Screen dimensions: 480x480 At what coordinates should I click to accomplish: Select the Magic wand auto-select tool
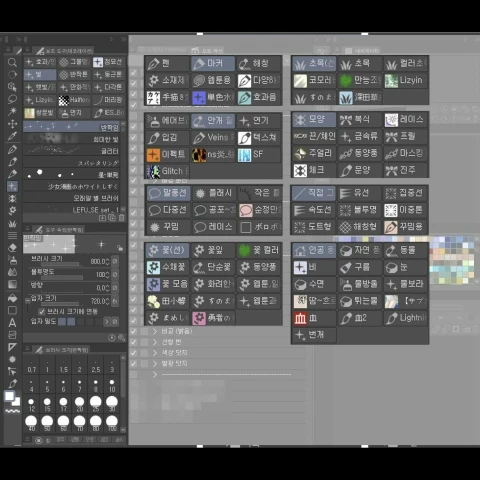pyautogui.click(x=12, y=111)
